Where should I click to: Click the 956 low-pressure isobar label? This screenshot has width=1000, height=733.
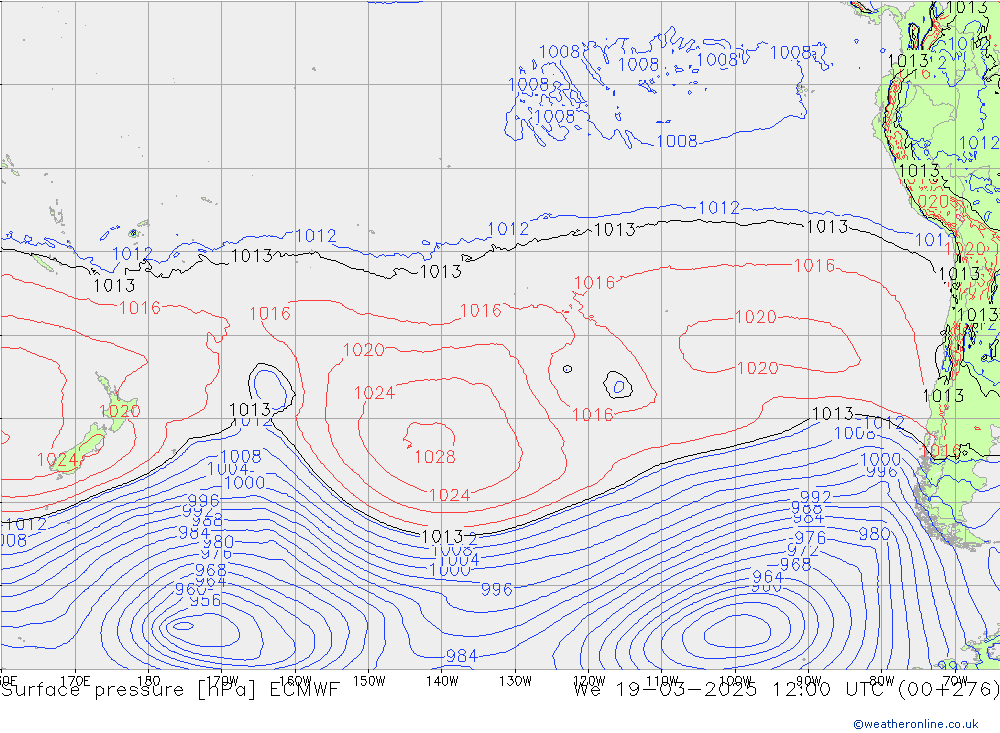point(205,600)
